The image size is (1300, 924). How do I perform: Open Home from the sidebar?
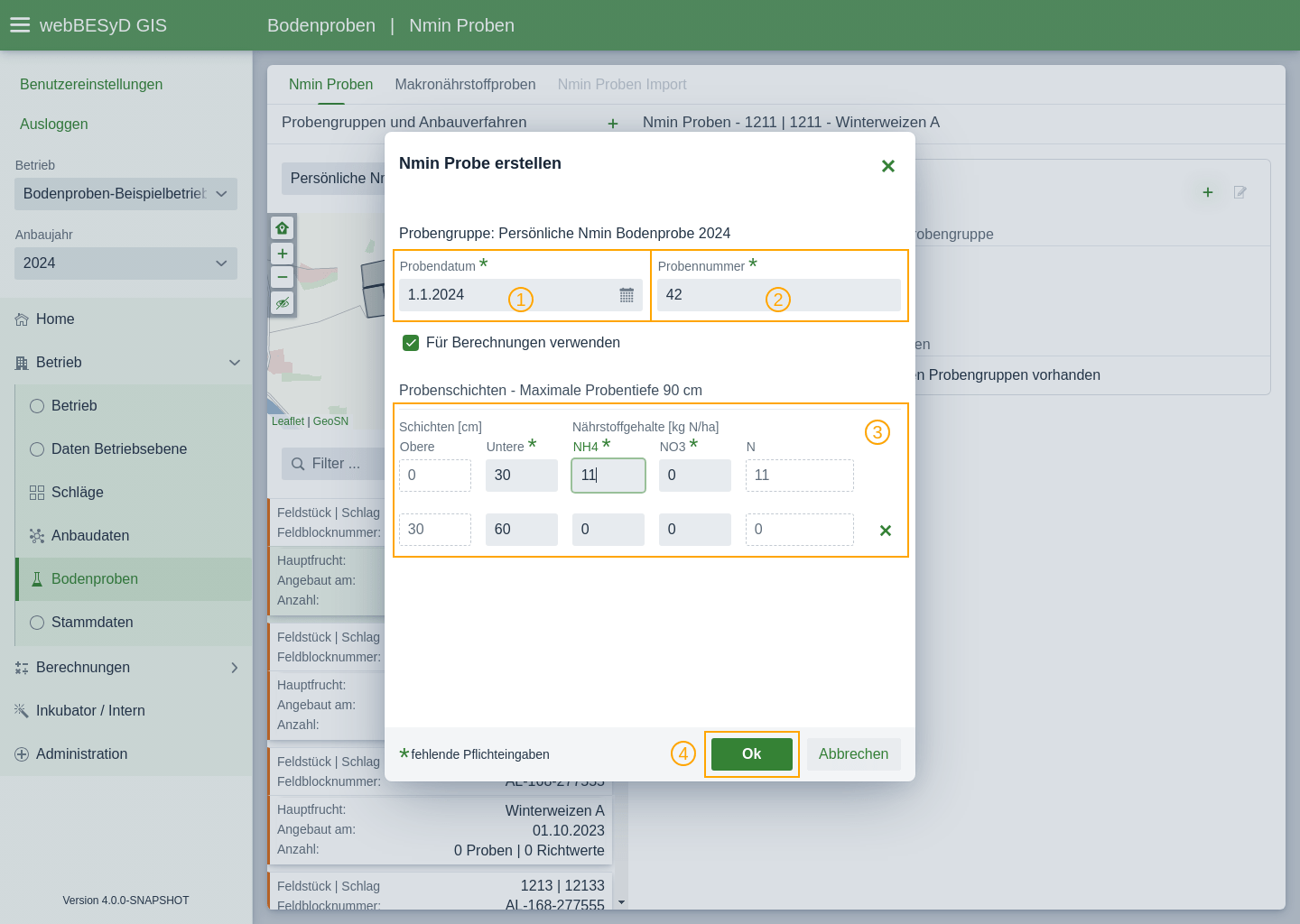tap(126, 319)
